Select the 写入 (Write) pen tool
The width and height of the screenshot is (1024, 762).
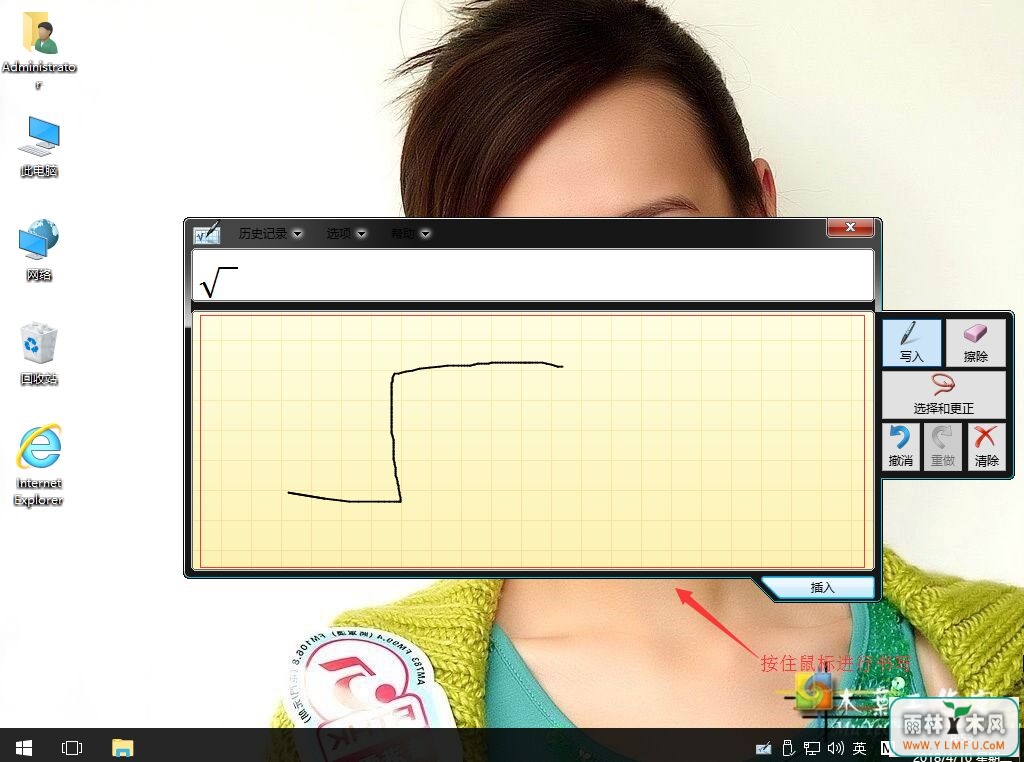pos(911,343)
